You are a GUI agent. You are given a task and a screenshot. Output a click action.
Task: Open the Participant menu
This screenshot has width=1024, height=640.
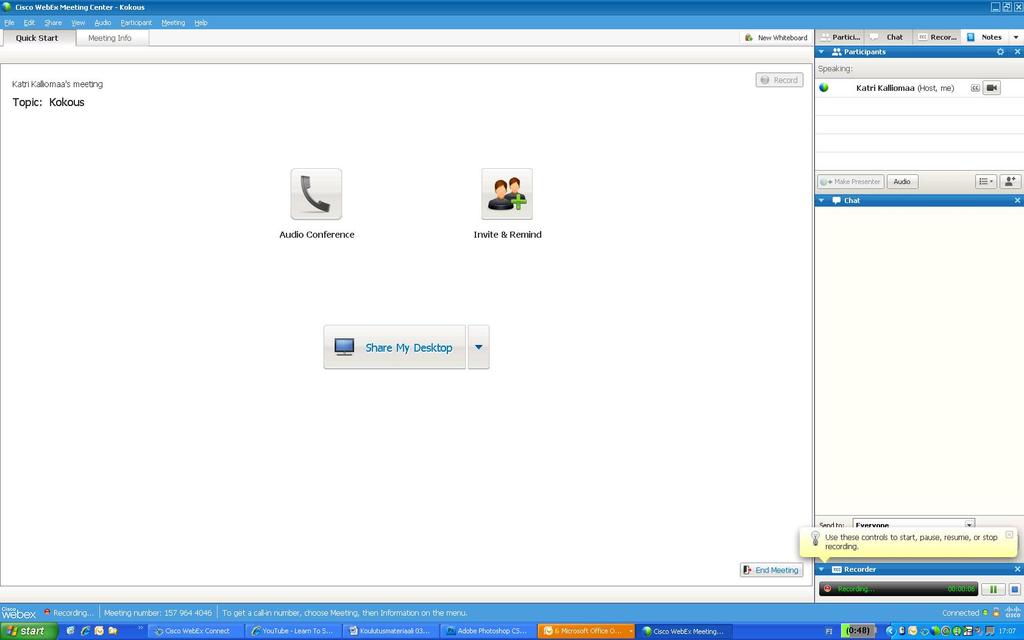[136, 23]
